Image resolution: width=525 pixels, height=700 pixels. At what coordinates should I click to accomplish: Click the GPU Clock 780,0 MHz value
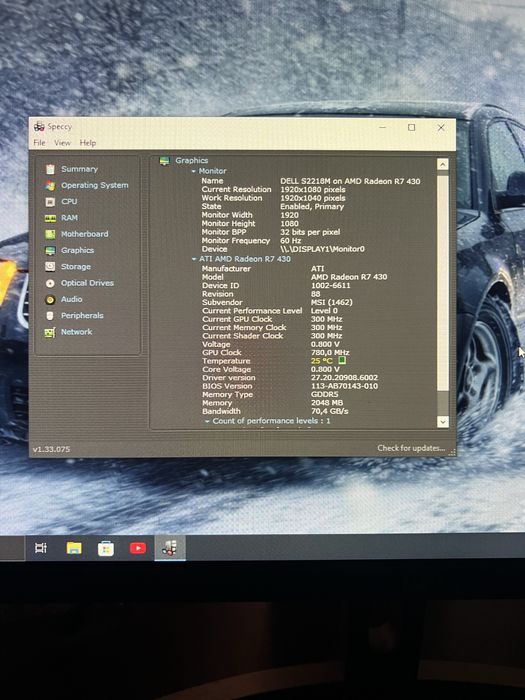[x=330, y=353]
